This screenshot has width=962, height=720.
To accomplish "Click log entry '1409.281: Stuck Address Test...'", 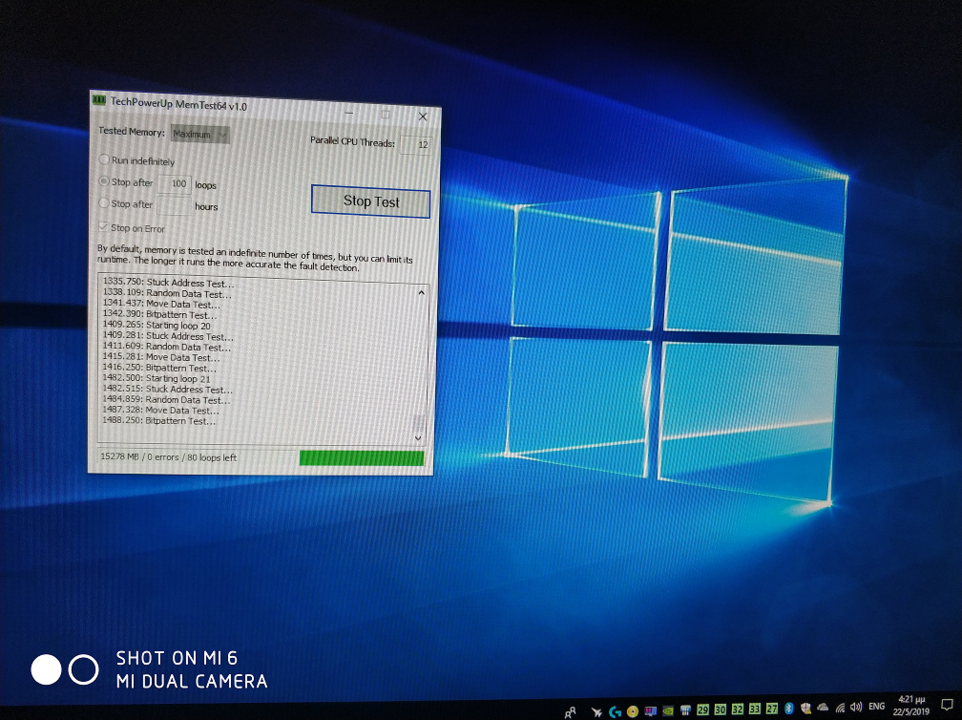I will [168, 336].
